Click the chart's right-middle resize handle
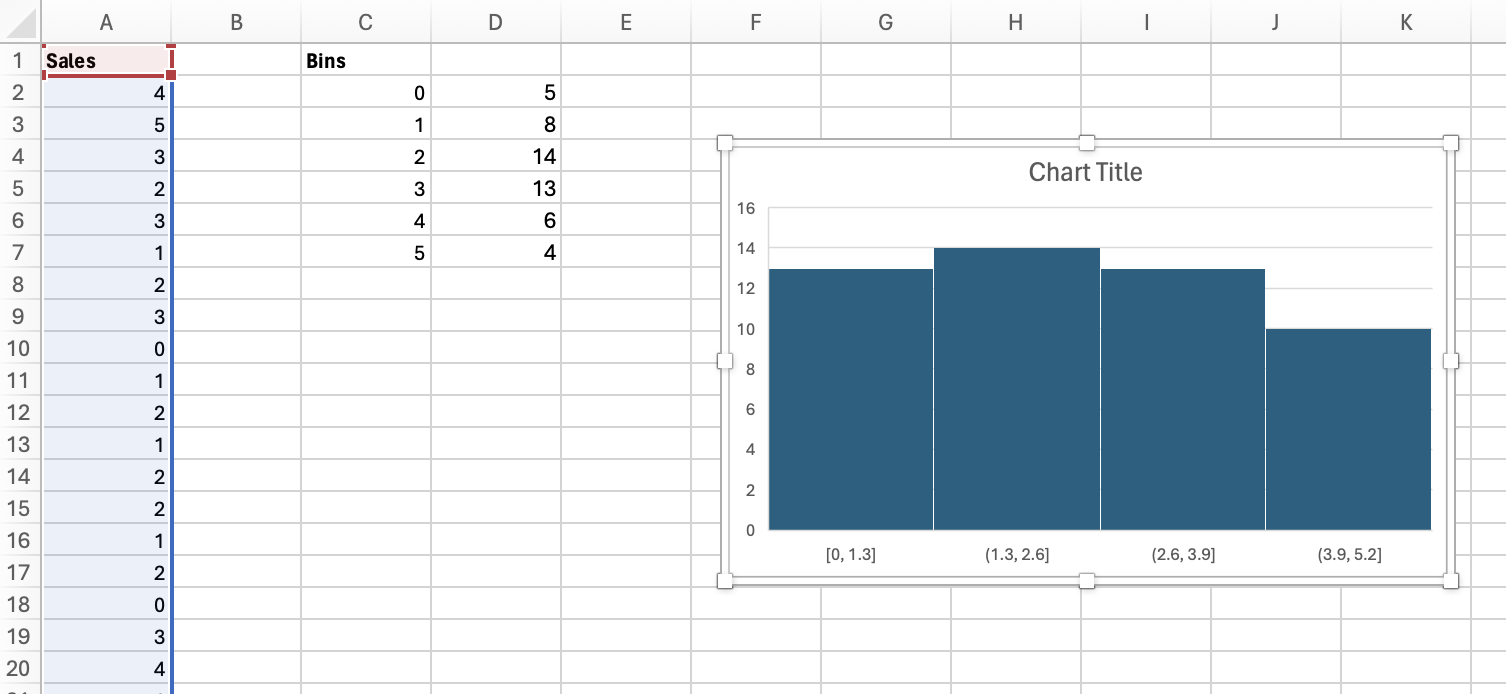The image size is (1506, 694). [1451, 361]
